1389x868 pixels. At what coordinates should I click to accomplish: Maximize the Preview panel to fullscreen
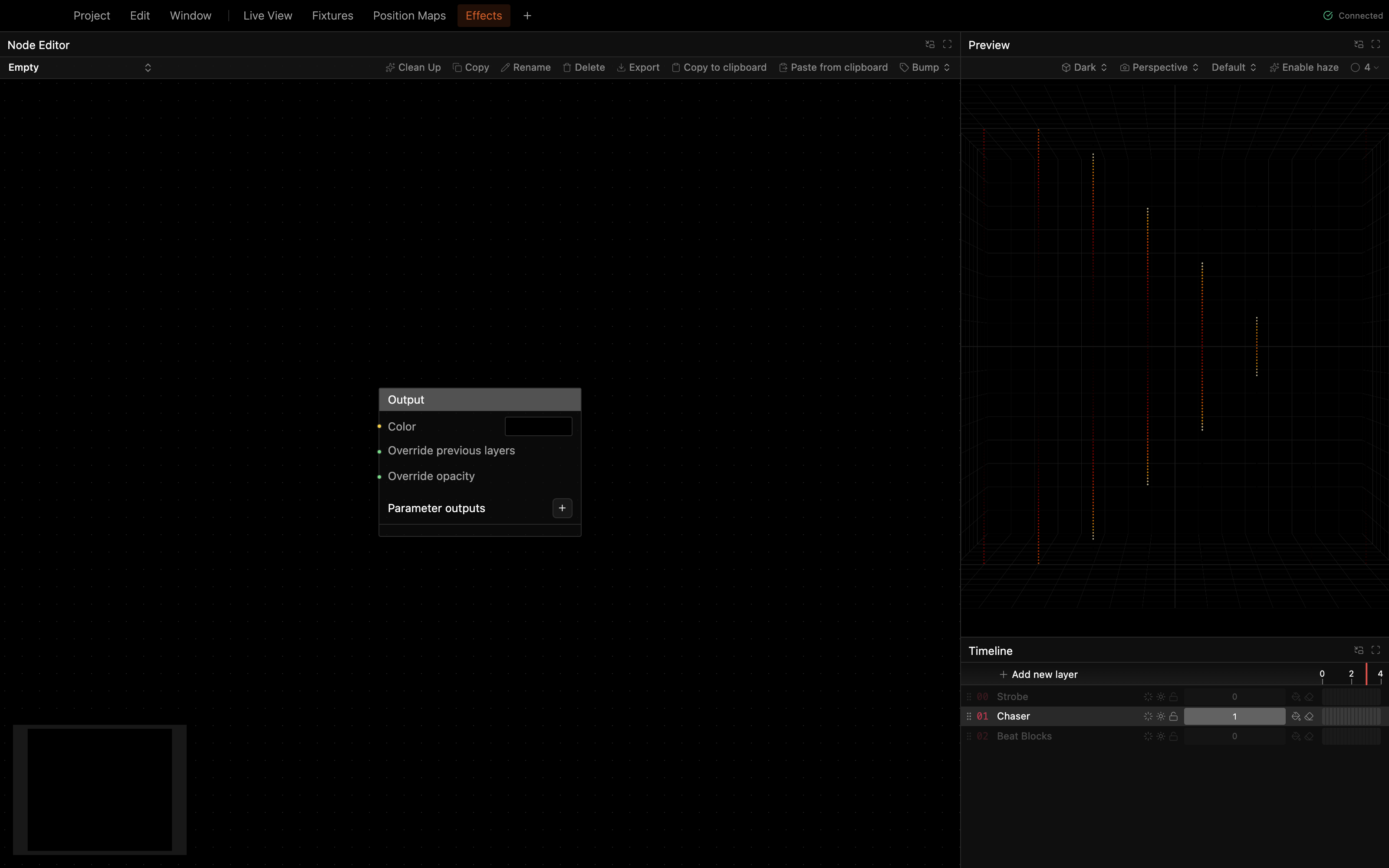pyautogui.click(x=1376, y=44)
